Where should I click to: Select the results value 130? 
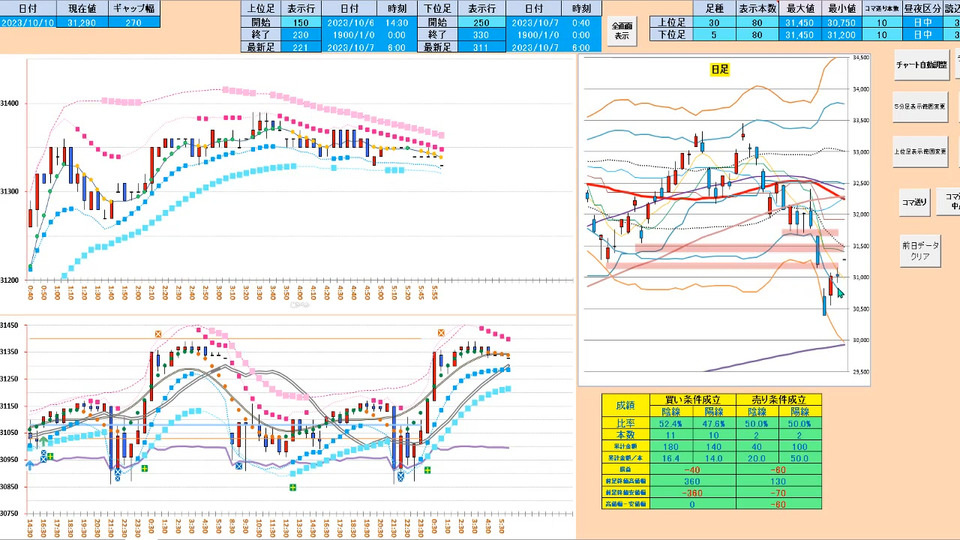pyautogui.click(x=779, y=481)
